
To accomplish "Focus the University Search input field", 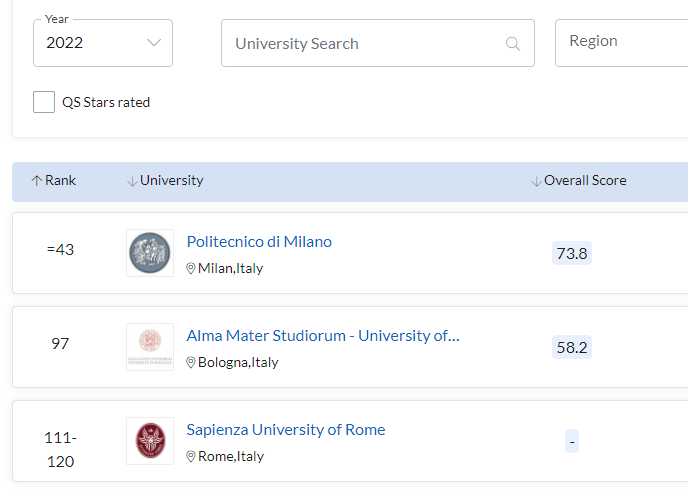I will click(365, 44).
